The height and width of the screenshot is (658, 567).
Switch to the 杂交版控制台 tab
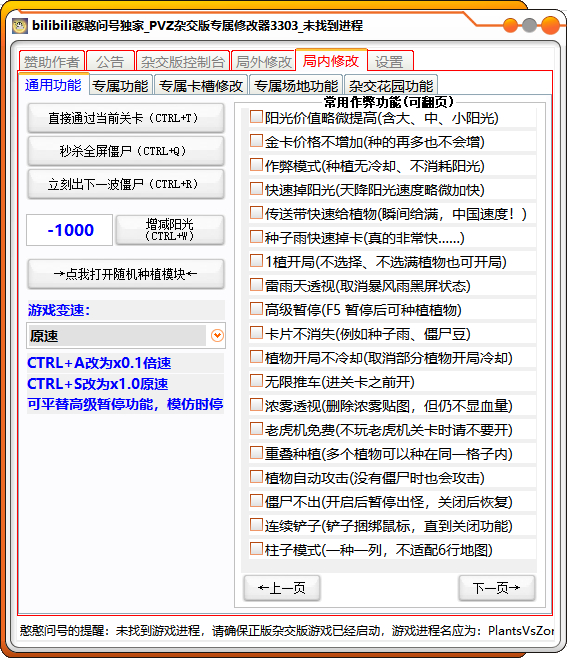point(183,62)
